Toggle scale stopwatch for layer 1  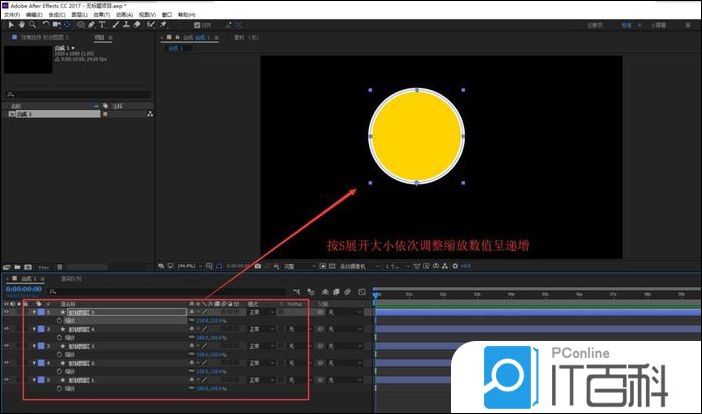(x=58, y=321)
